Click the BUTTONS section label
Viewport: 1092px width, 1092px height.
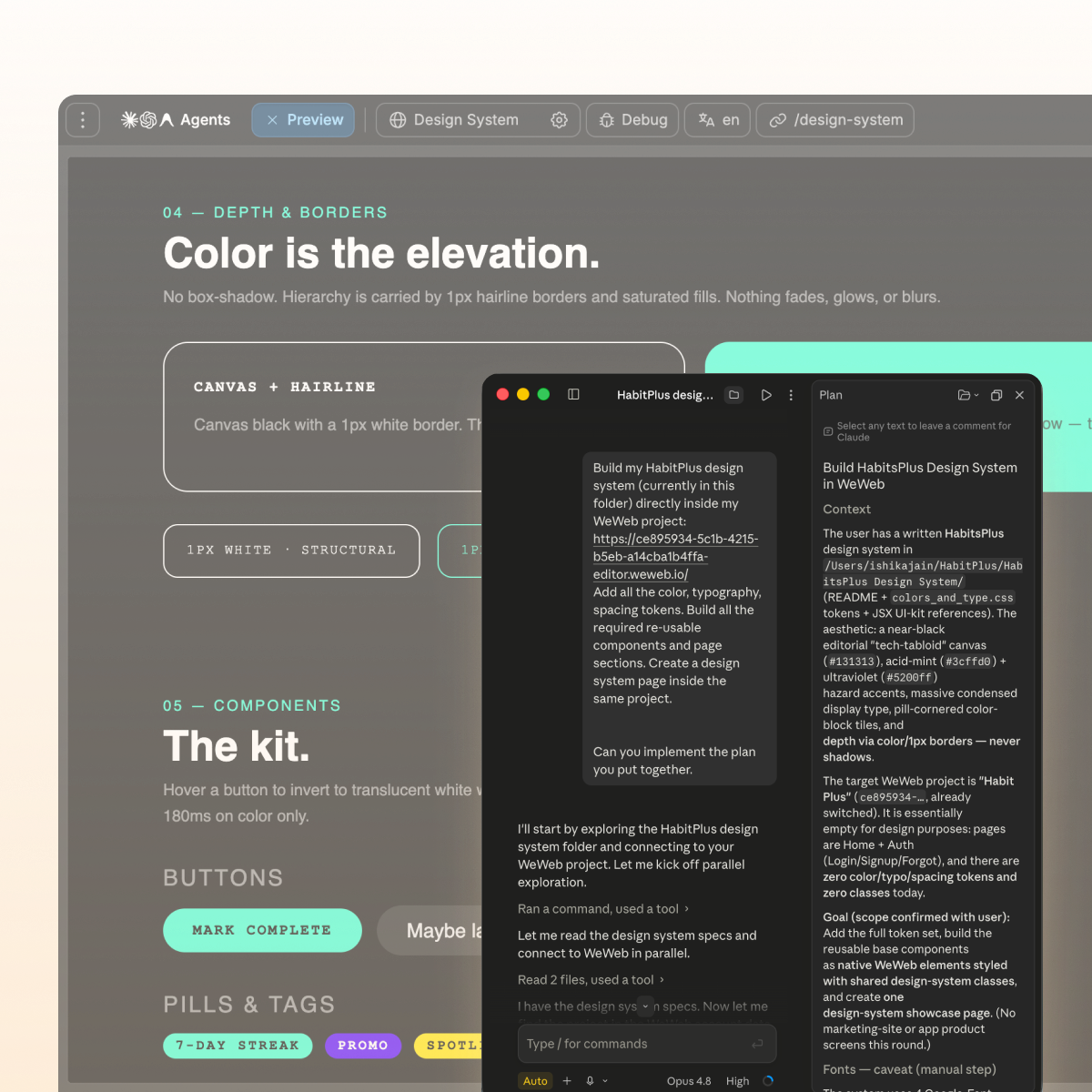point(223,877)
